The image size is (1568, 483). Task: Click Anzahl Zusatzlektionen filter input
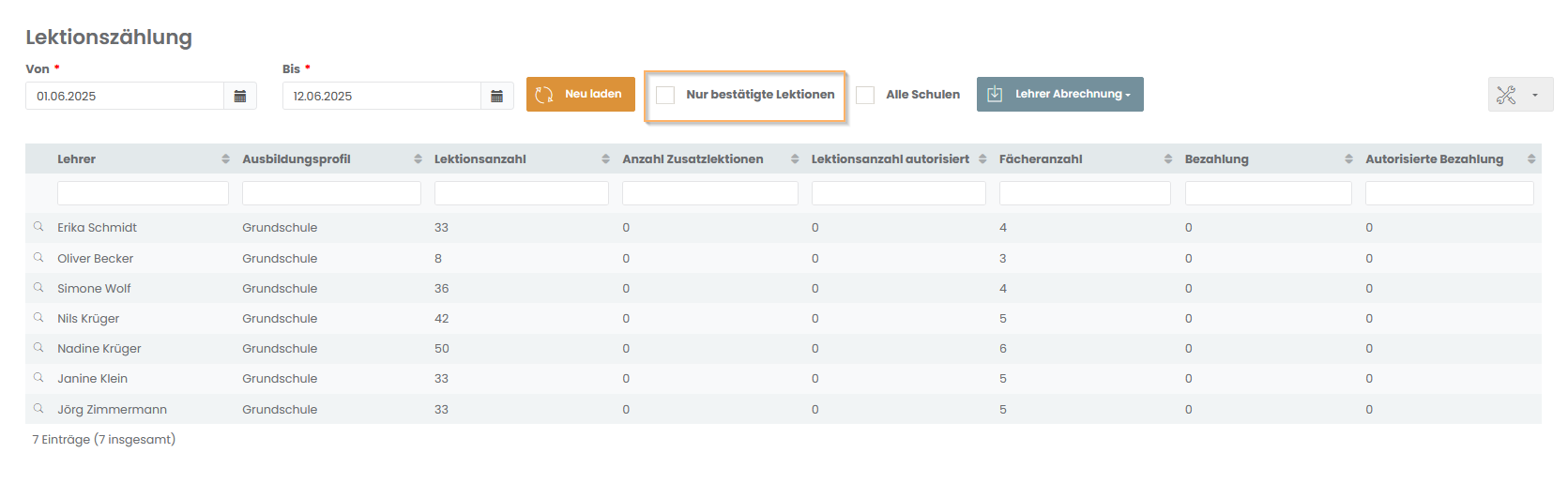tap(710, 193)
